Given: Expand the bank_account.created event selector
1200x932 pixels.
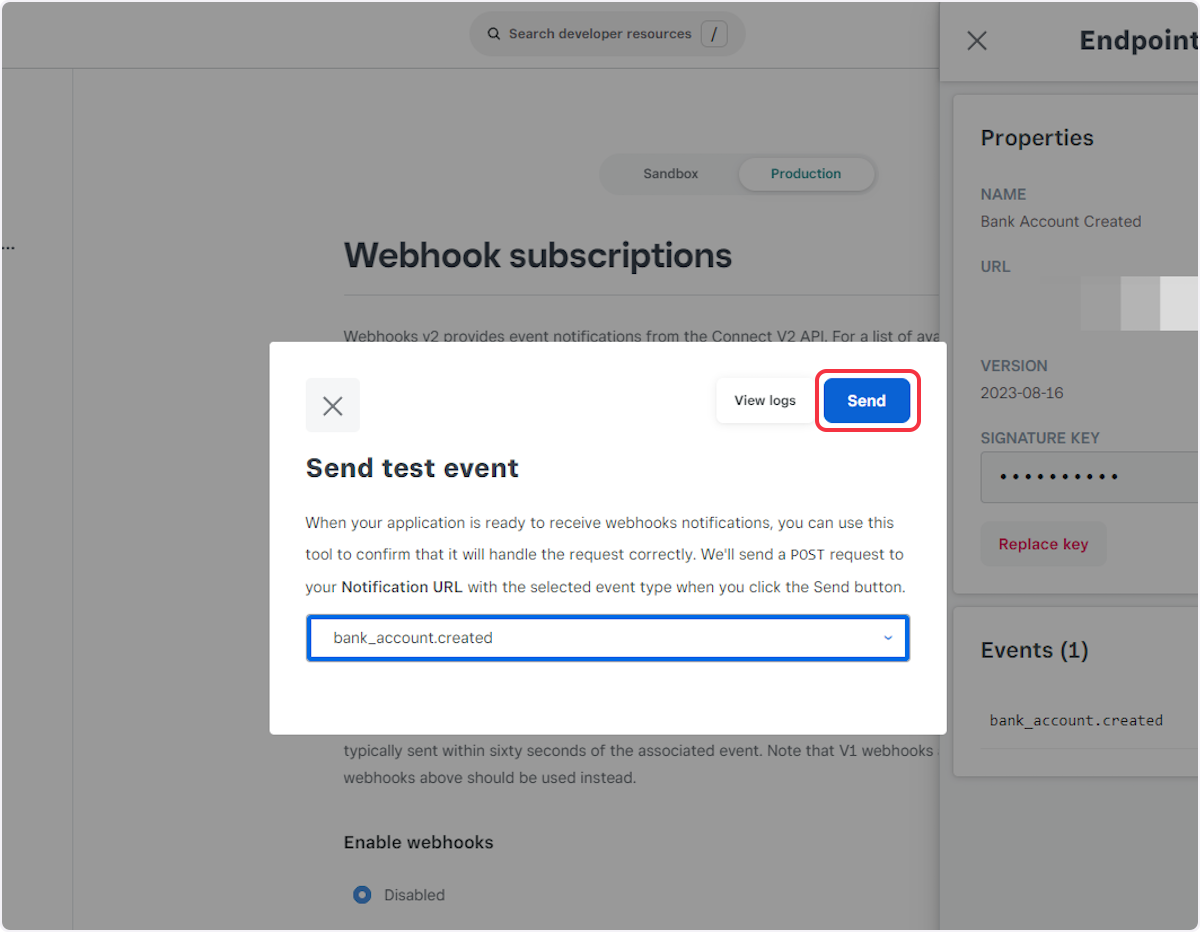Looking at the screenshot, I should click(607, 637).
